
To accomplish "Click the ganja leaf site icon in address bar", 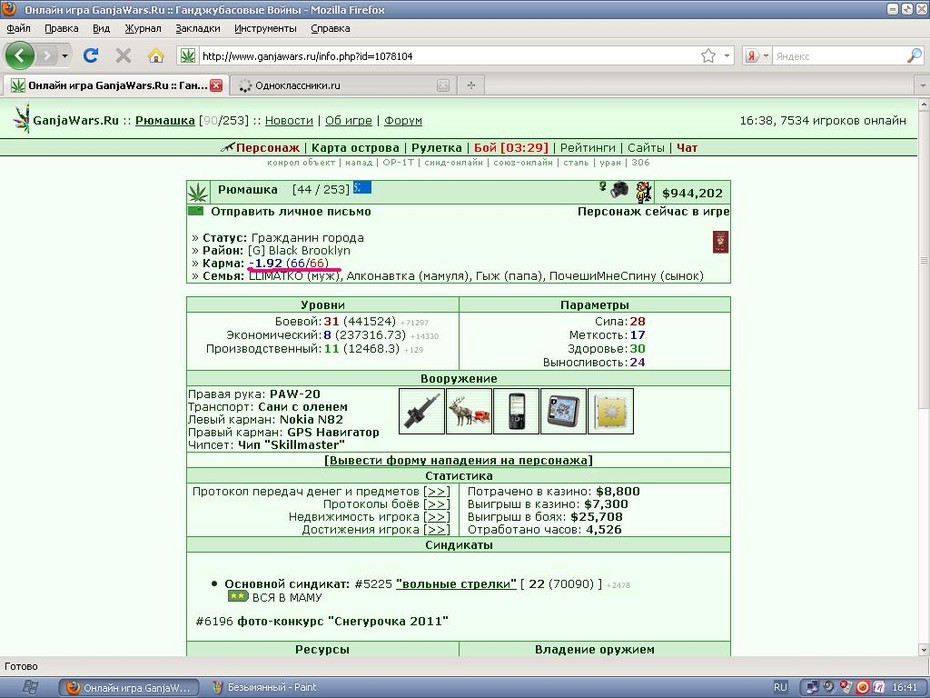I will 187,56.
